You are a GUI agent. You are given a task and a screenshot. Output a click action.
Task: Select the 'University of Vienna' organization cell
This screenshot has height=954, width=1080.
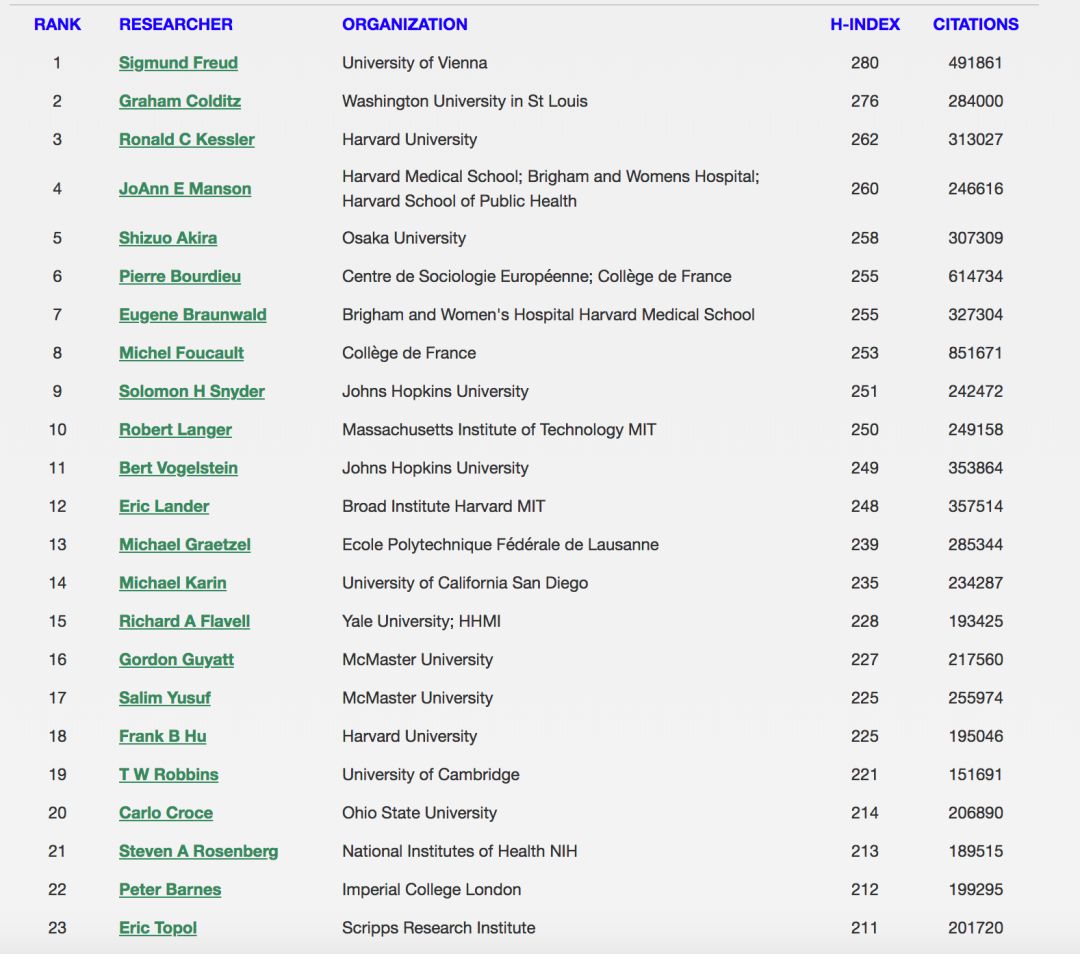(415, 63)
